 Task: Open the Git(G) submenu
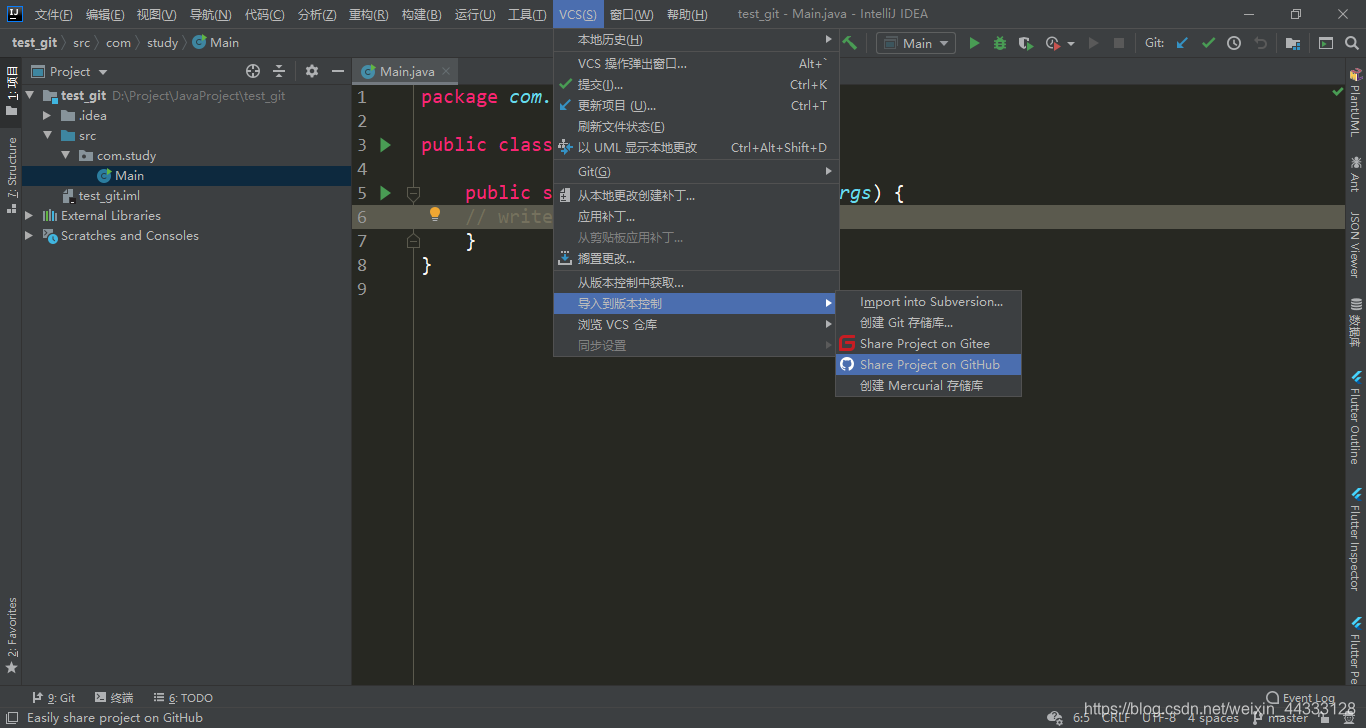click(x=696, y=172)
